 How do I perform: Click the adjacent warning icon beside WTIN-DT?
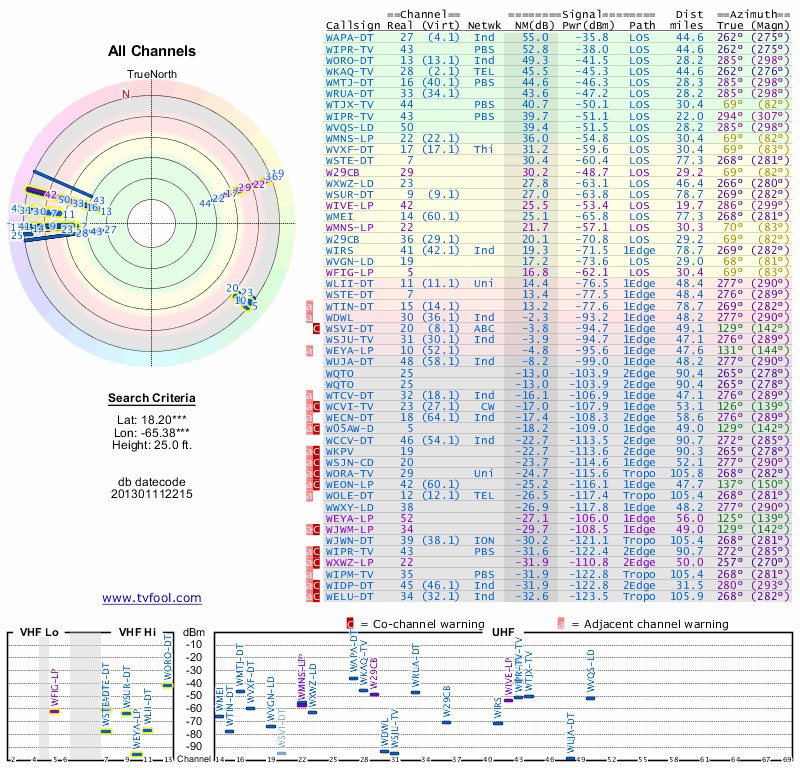(x=309, y=306)
